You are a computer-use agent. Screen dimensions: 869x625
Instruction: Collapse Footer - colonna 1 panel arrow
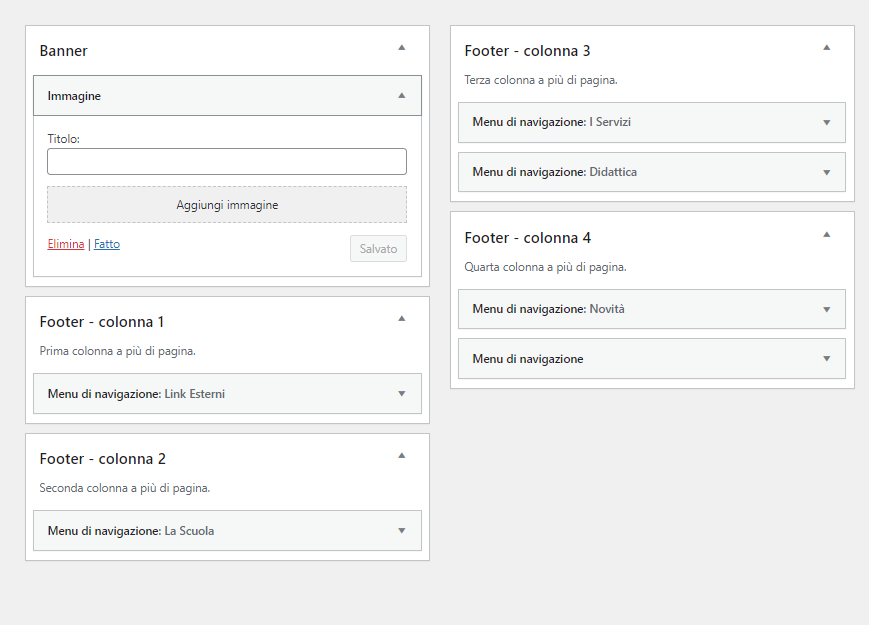click(x=402, y=319)
